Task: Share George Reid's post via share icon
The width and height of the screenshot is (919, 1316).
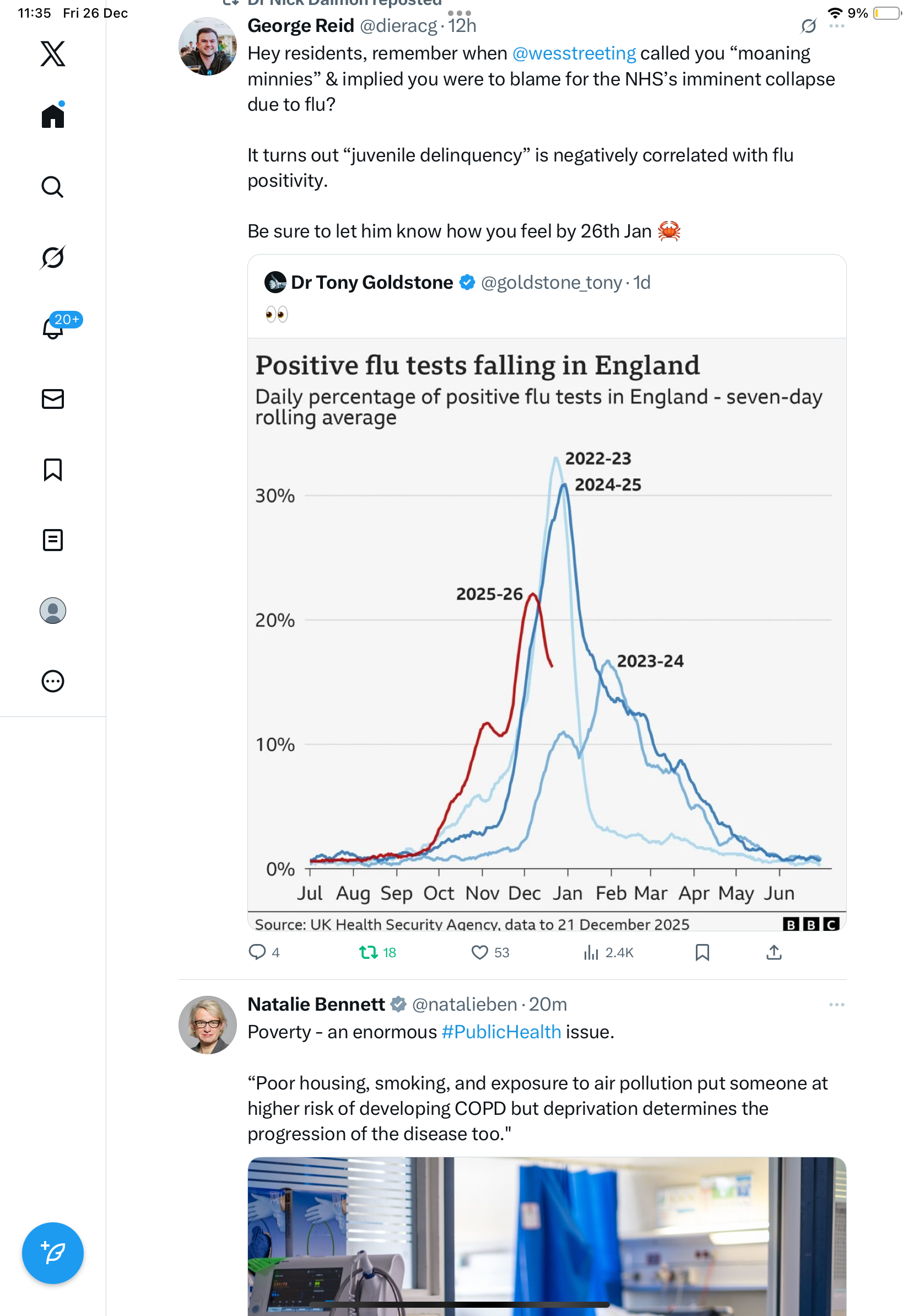Action: pos(774,953)
